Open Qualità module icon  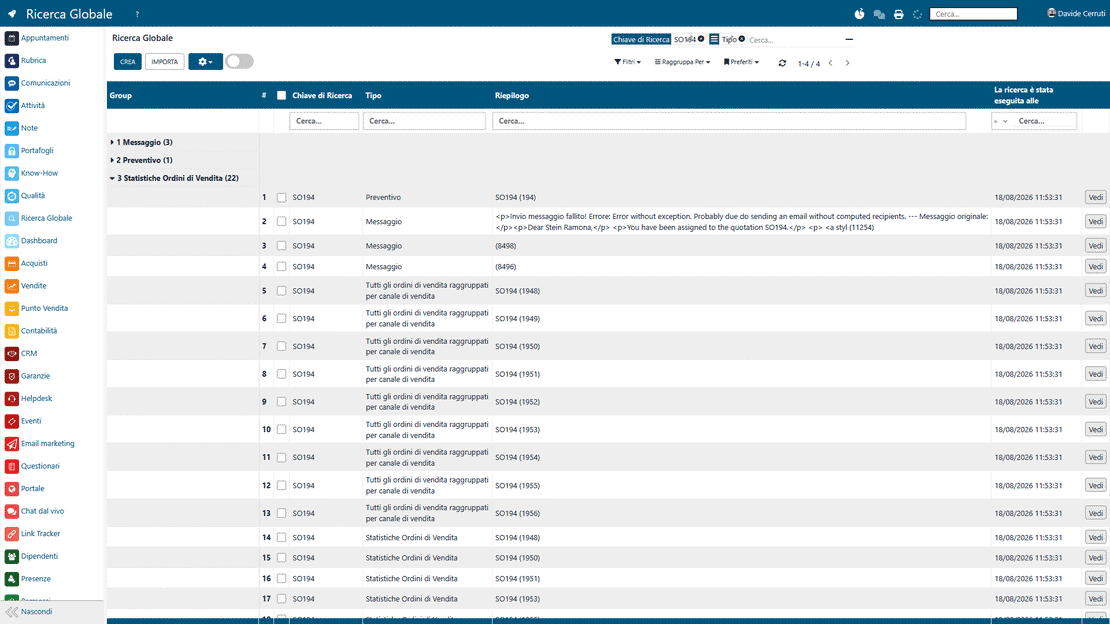(x=11, y=196)
